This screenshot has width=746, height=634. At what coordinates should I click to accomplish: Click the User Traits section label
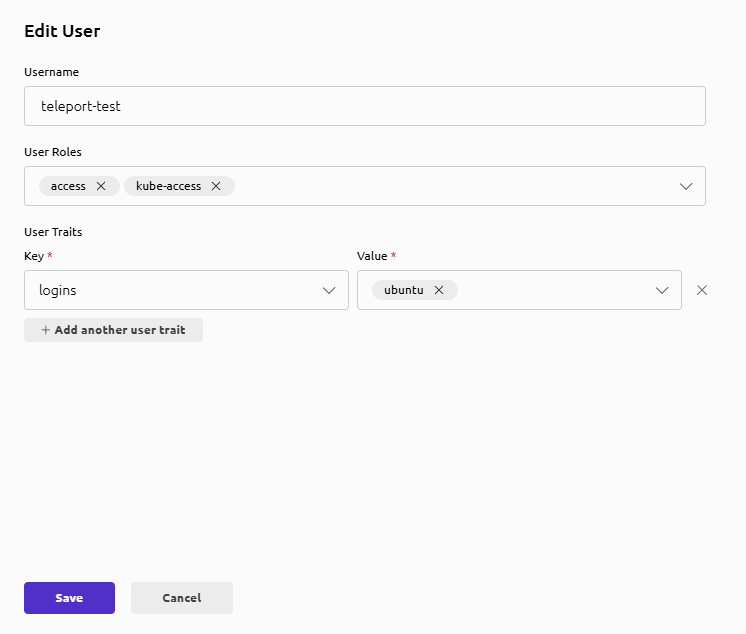pyautogui.click(x=53, y=232)
